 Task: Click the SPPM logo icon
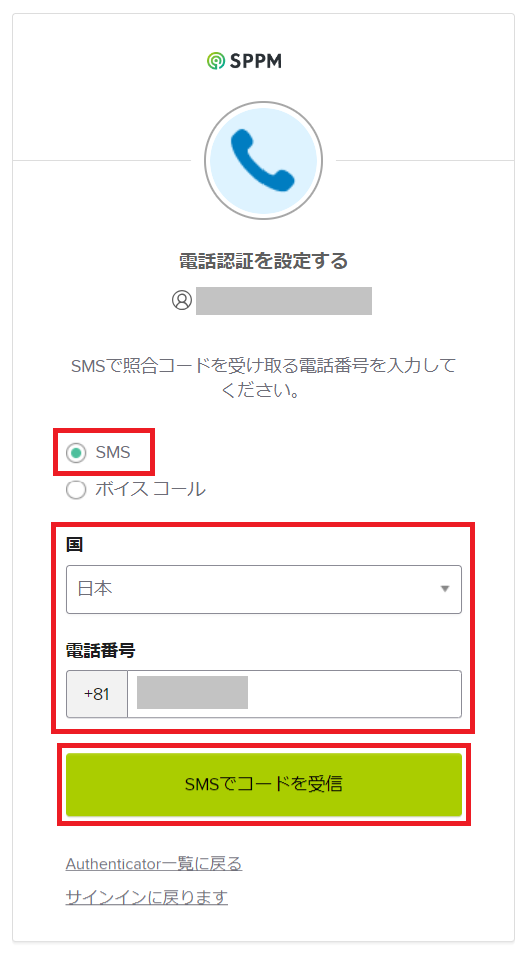click(216, 61)
